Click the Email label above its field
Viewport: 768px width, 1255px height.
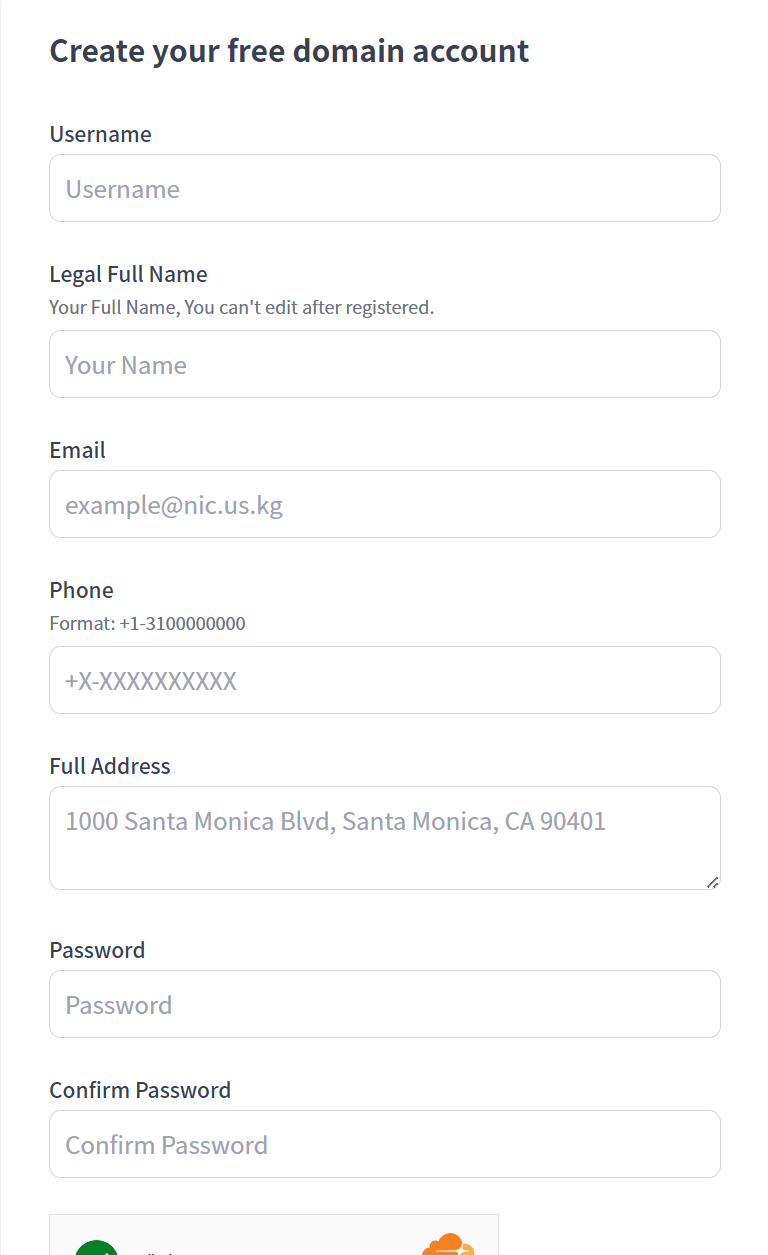77,450
